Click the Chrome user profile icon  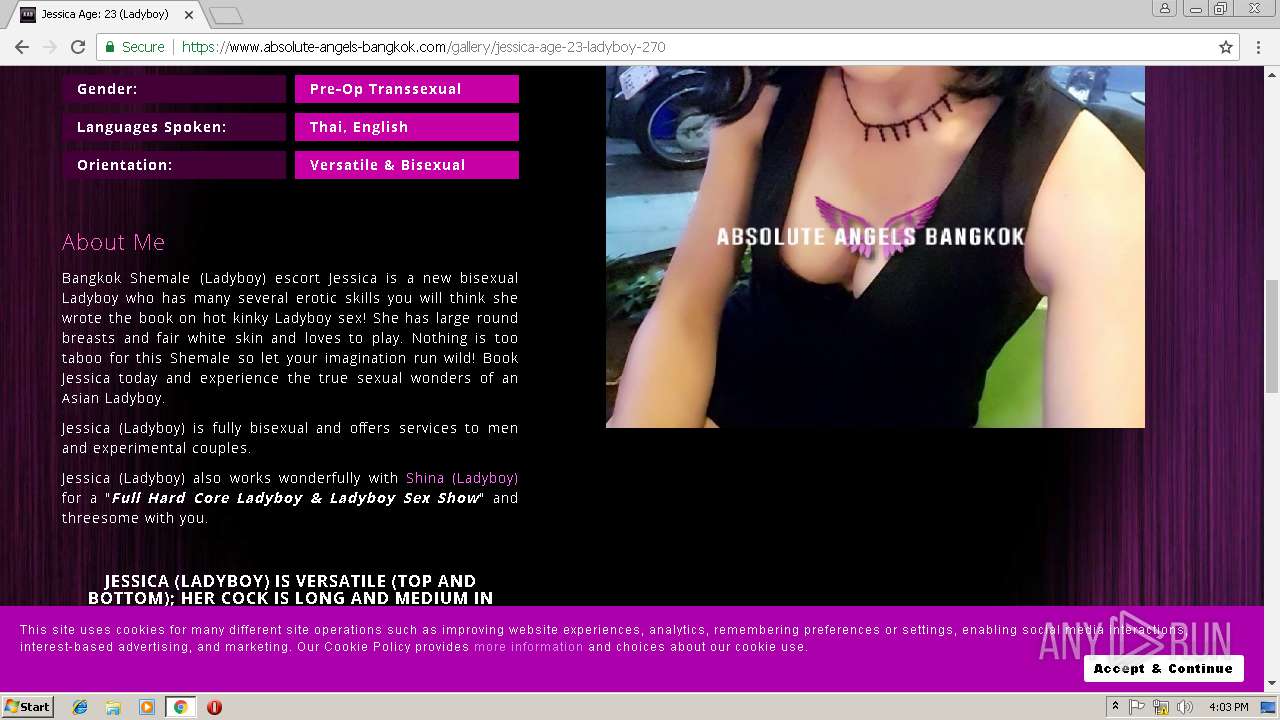(x=1165, y=8)
